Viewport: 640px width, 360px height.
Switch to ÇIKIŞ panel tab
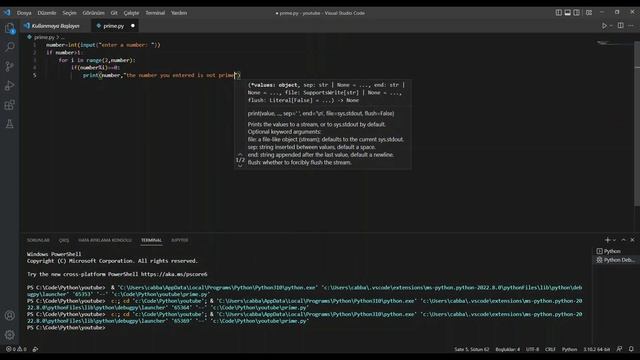[64, 240]
